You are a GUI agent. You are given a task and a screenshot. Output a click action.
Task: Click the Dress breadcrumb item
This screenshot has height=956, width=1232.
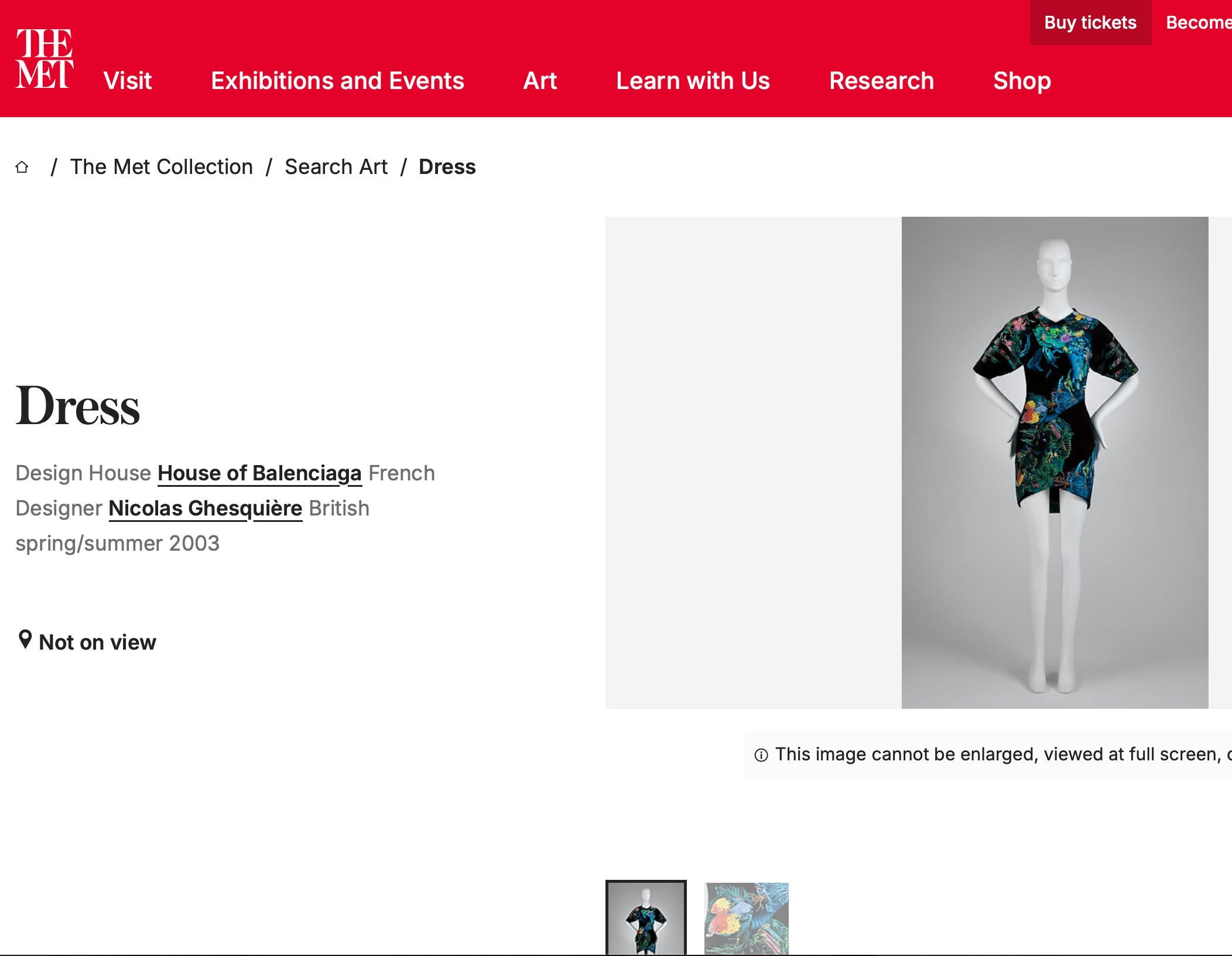coord(447,167)
